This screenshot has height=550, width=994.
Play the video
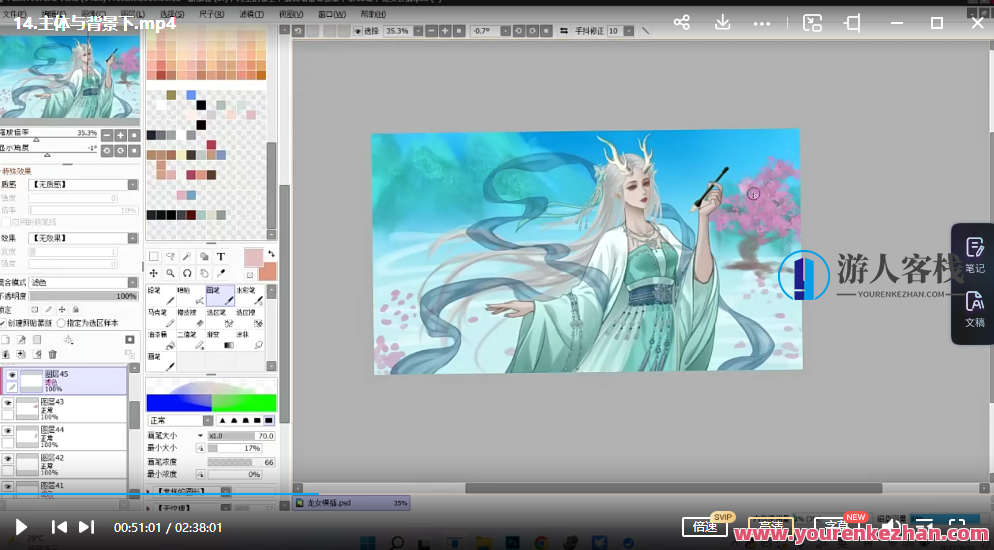(x=21, y=527)
